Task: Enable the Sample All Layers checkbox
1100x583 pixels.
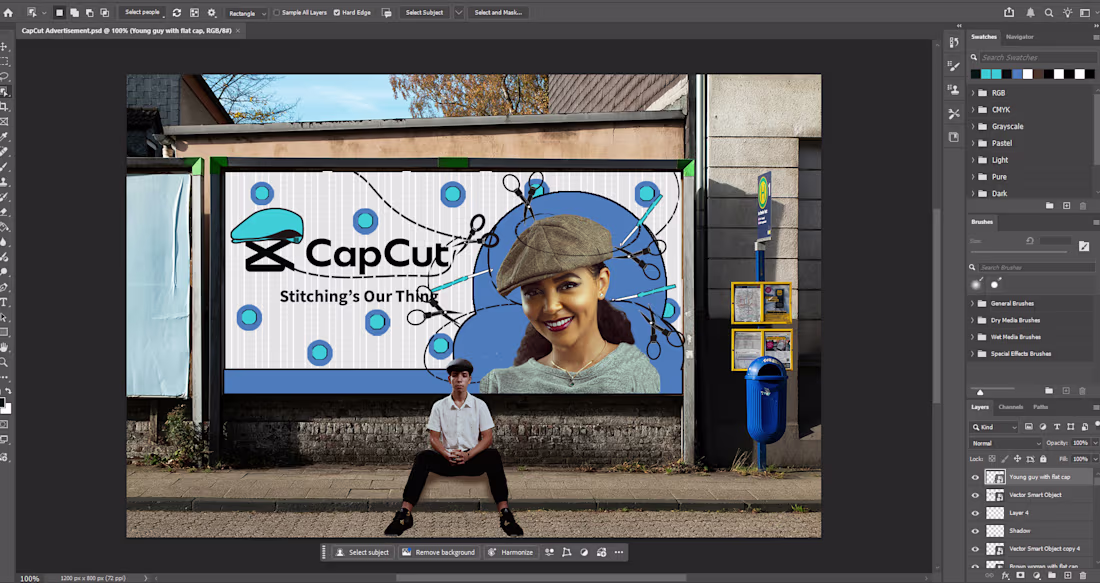Action: pyautogui.click(x=276, y=13)
